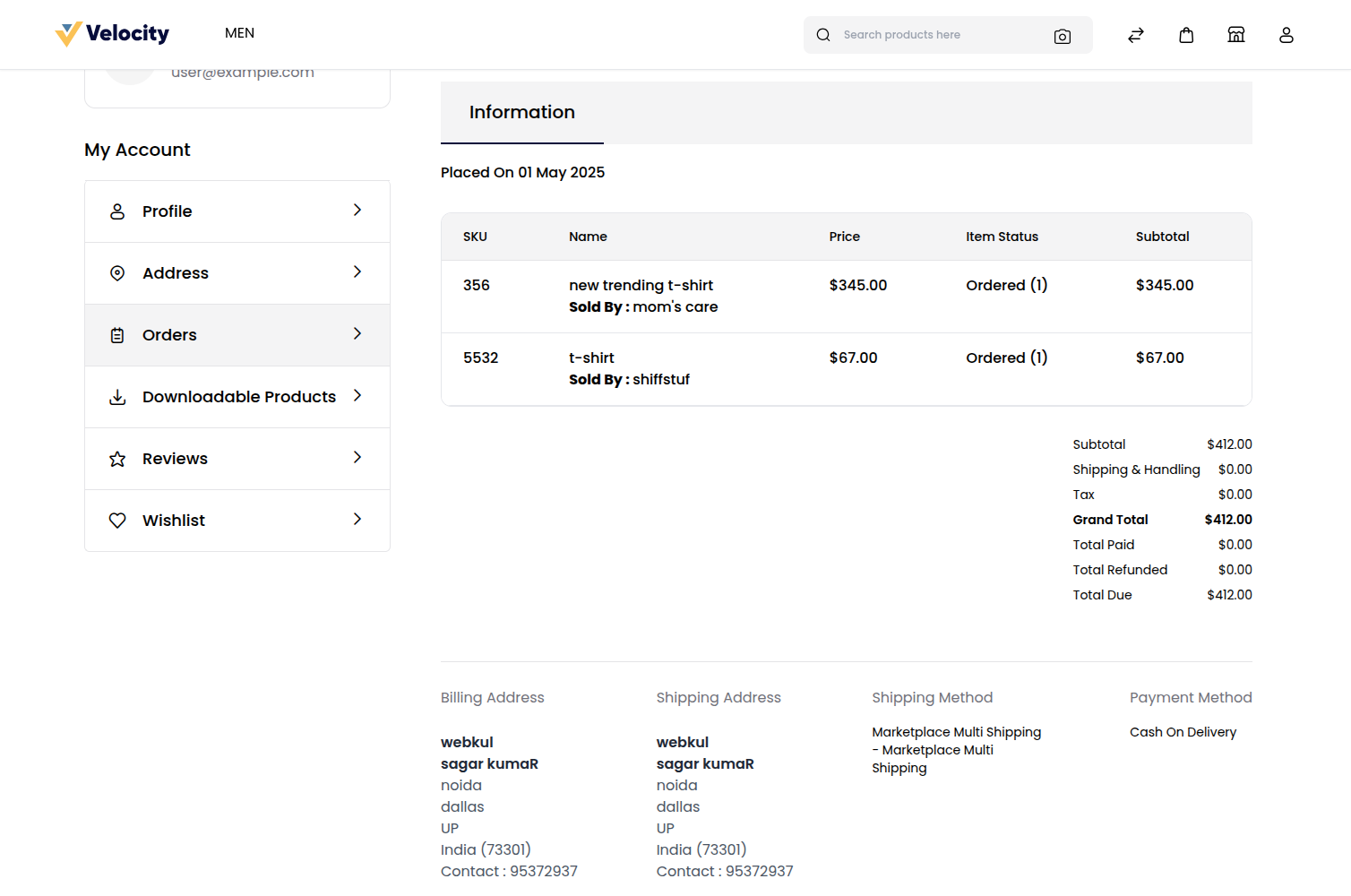
Task: Click the Billing Address heading
Action: coord(493,697)
